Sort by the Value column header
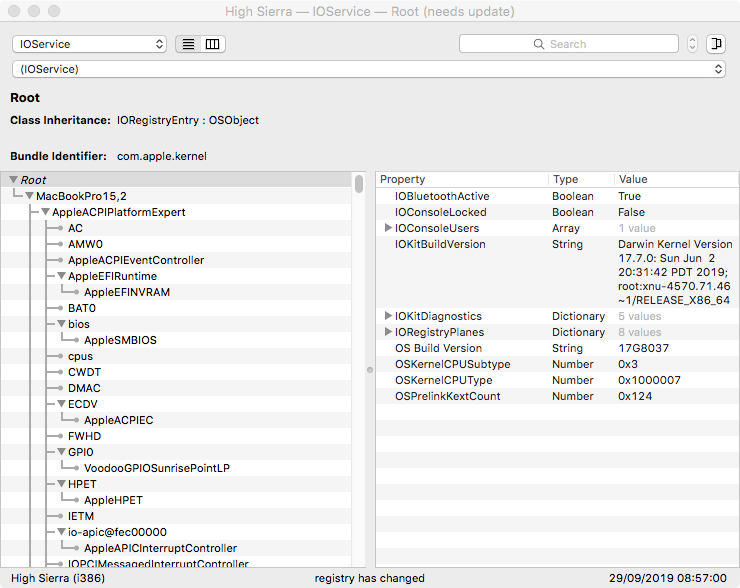740x588 pixels. 676,179
